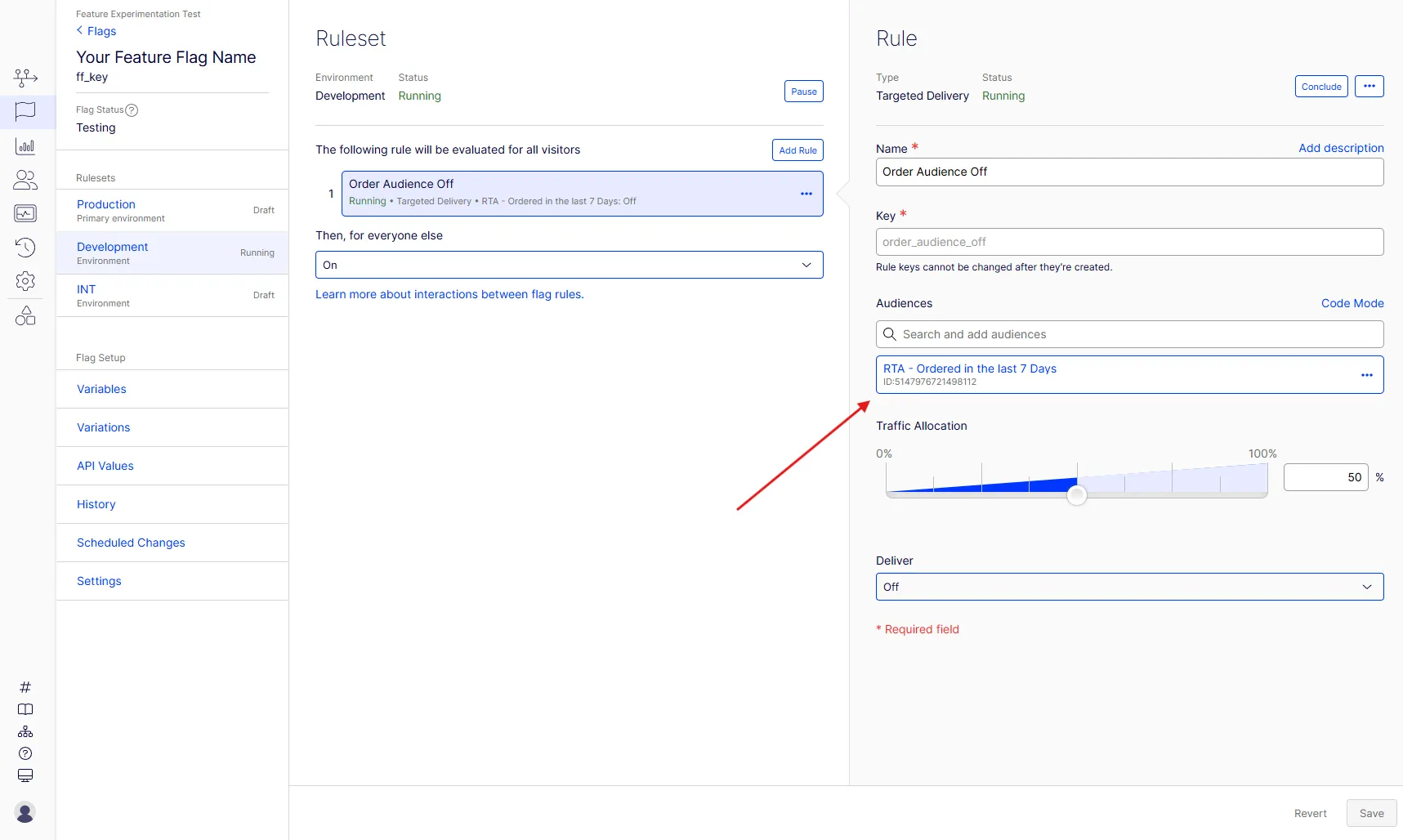Conclude the running rule
The image size is (1403, 840).
[x=1321, y=86]
